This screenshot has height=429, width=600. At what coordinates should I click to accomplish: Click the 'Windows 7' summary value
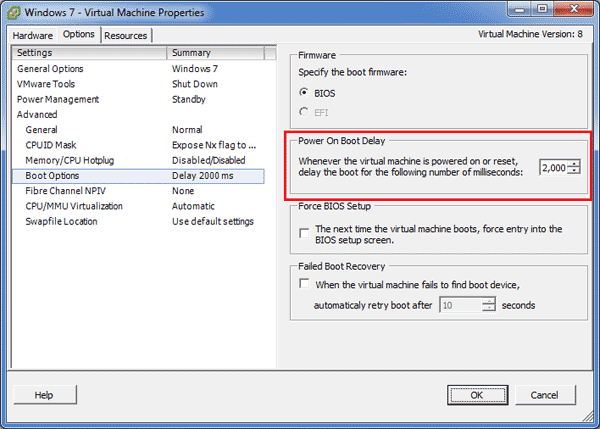click(x=195, y=69)
